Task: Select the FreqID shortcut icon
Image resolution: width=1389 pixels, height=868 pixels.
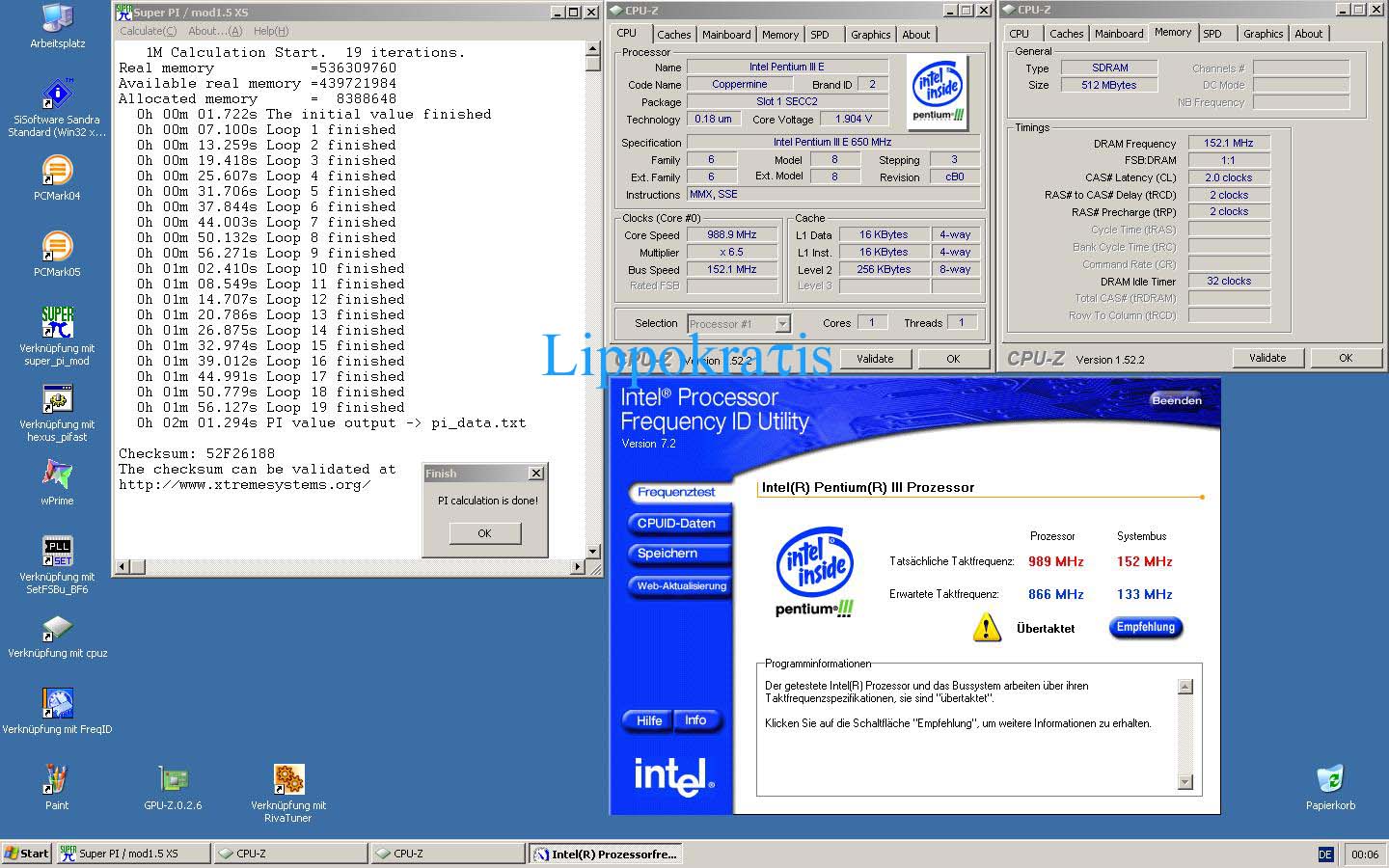Action: point(57,704)
